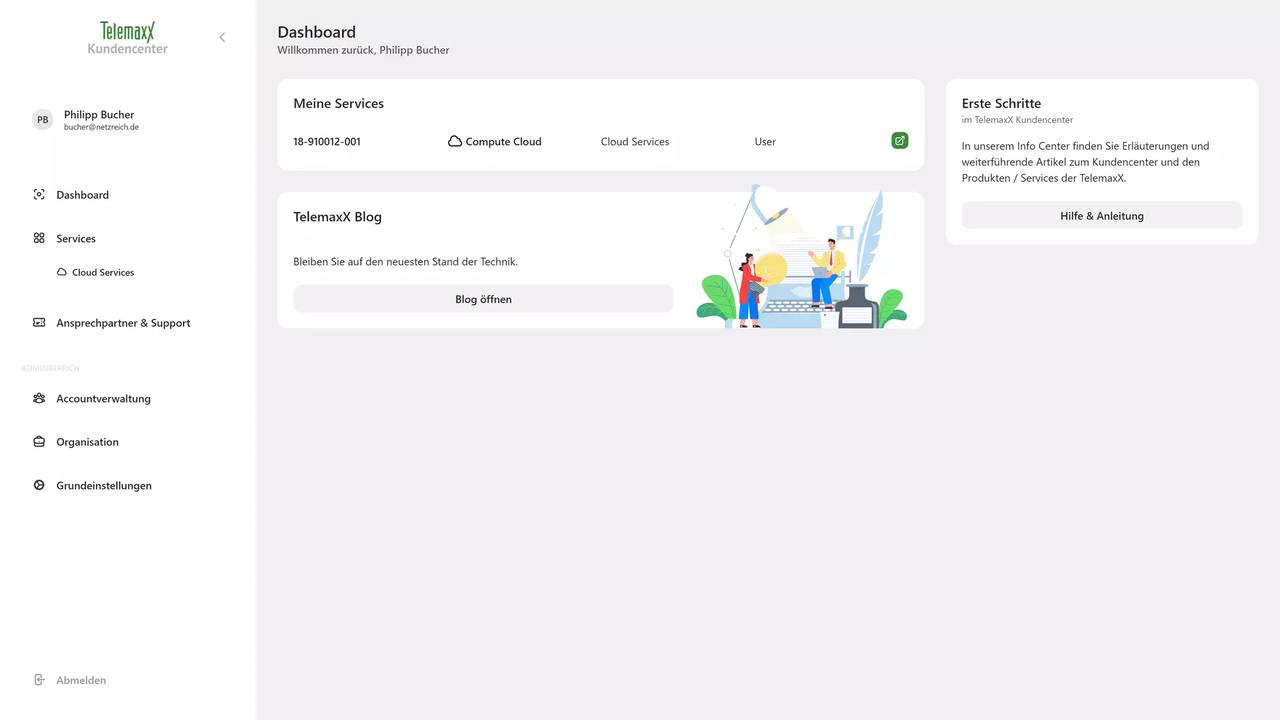Click the email bucher@netzreich.de
The width and height of the screenshot is (1280, 720).
coord(101,128)
